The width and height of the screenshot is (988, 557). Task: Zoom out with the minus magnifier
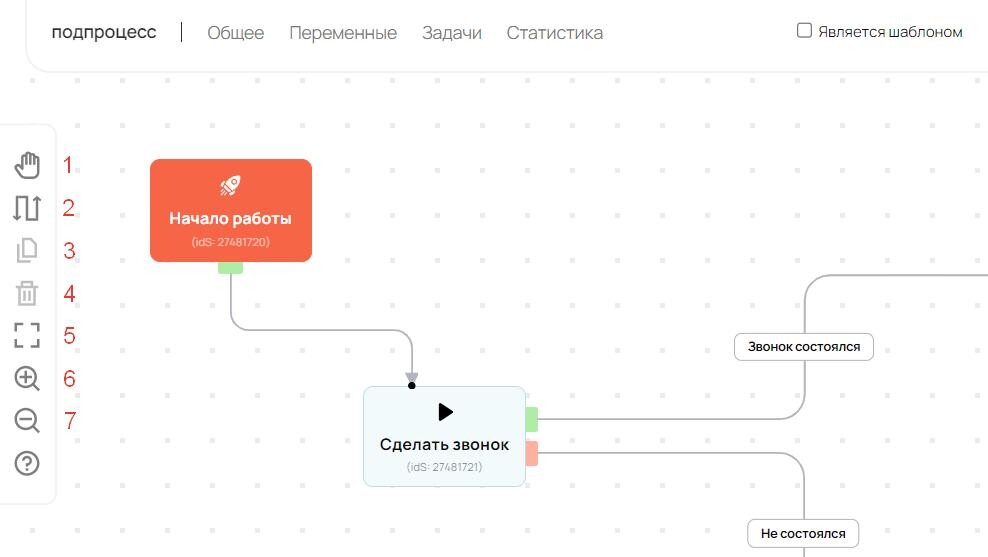click(x=27, y=420)
